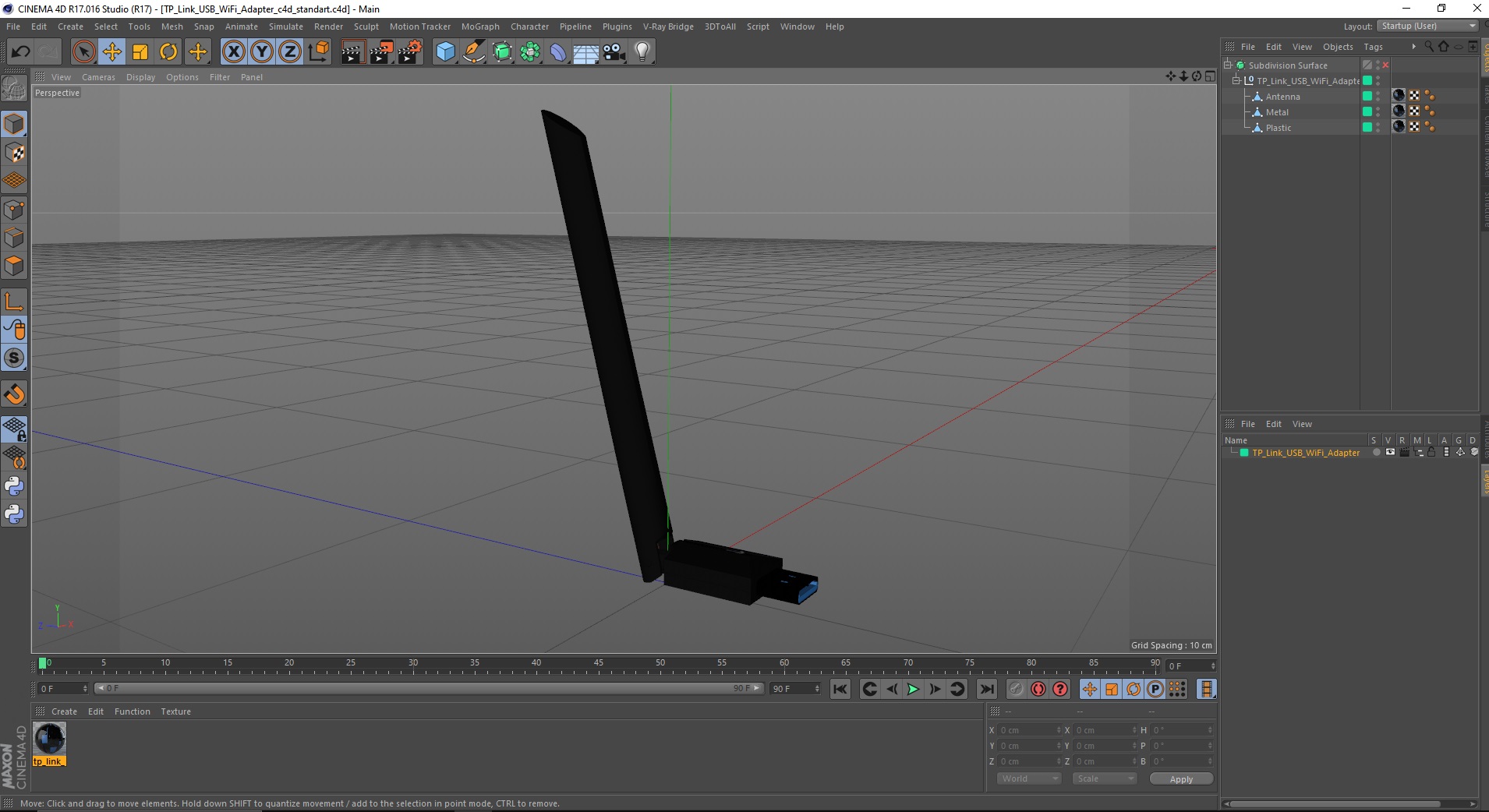Open viewport Cameras menu
This screenshot has width=1489, height=812.
98,77
